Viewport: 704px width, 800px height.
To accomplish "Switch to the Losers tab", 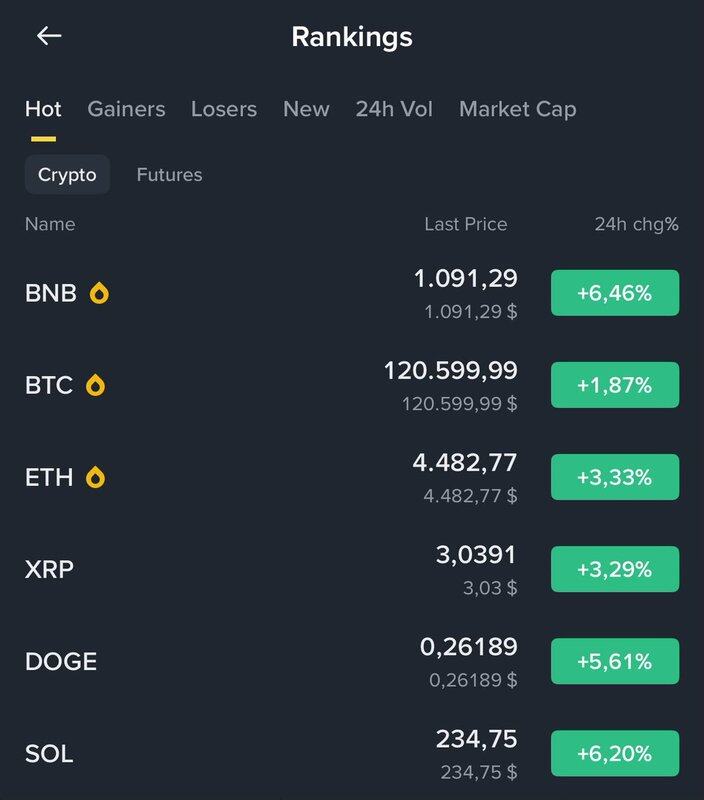I will point(224,109).
